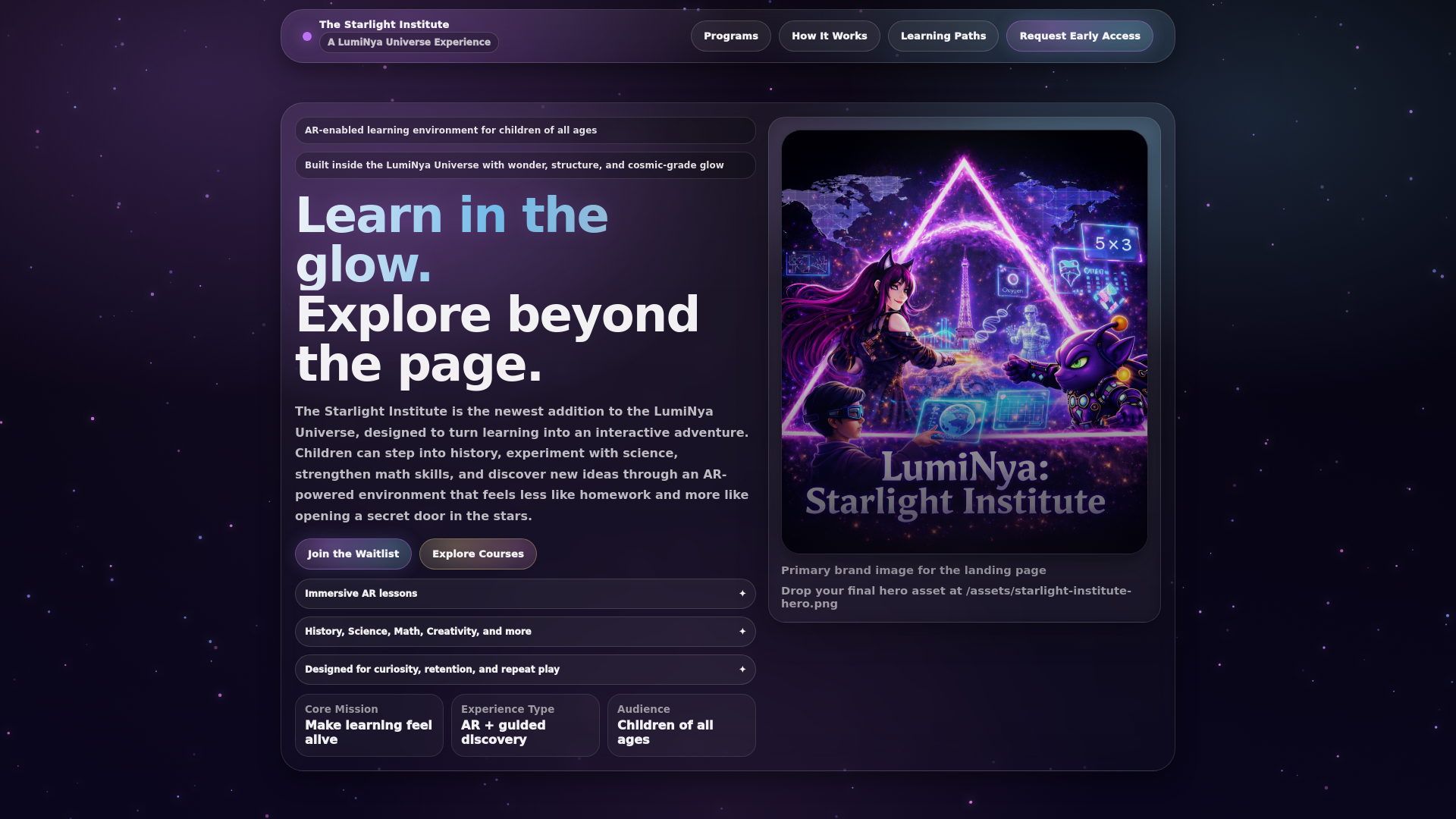The image size is (1456, 819).
Task: Click Learn in the glow headline
Action: [452, 240]
